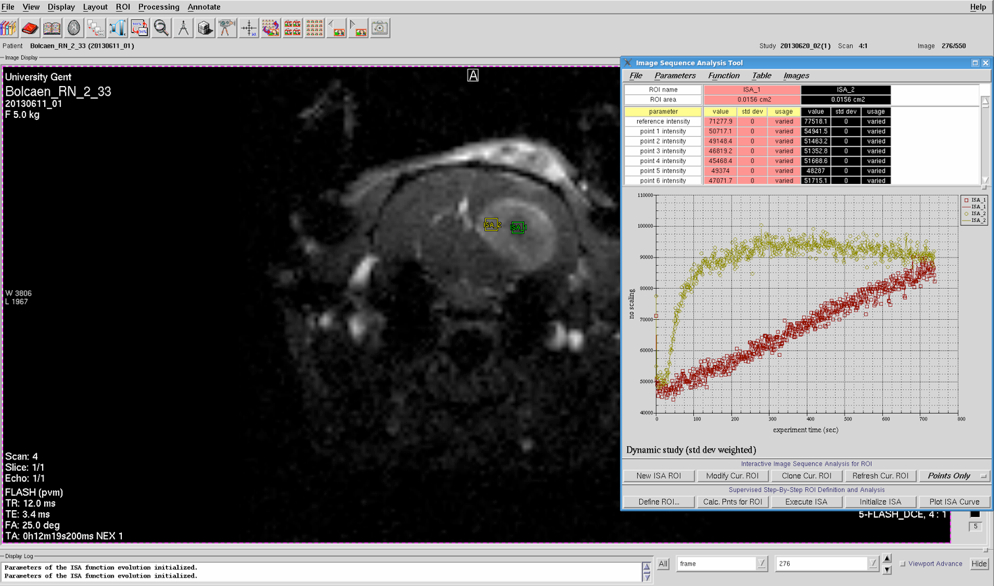Click the parameter table vertical scrollbar
Viewport: 994px width, 586px height.
(x=985, y=140)
